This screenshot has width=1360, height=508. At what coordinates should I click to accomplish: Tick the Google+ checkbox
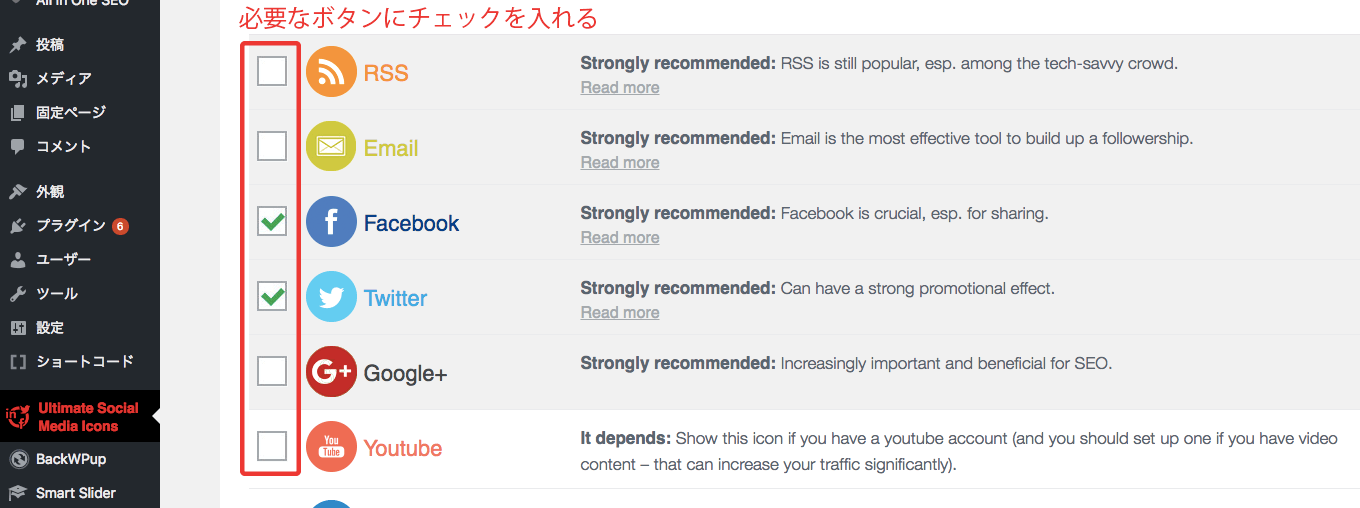[x=272, y=372]
